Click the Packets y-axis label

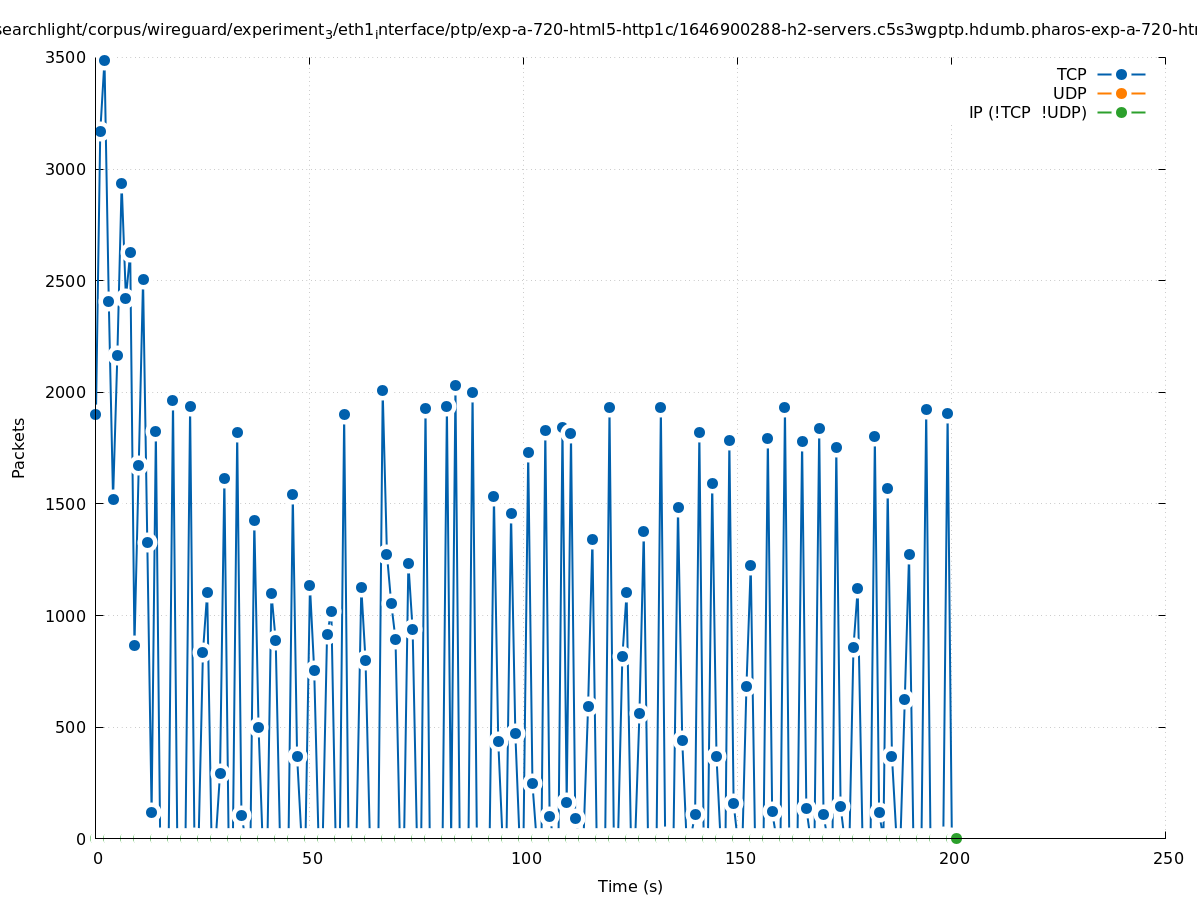19,447
